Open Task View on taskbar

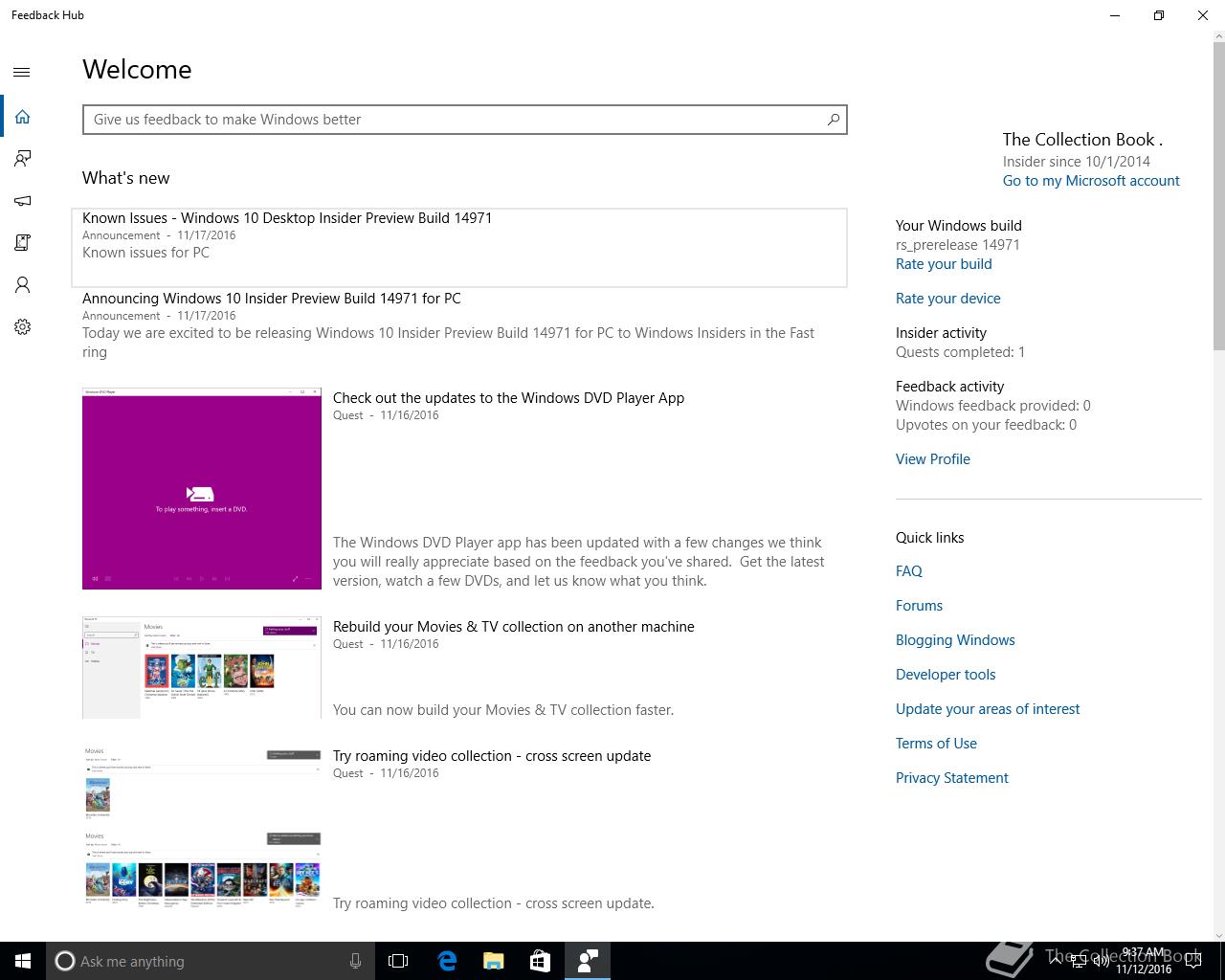tap(398, 961)
